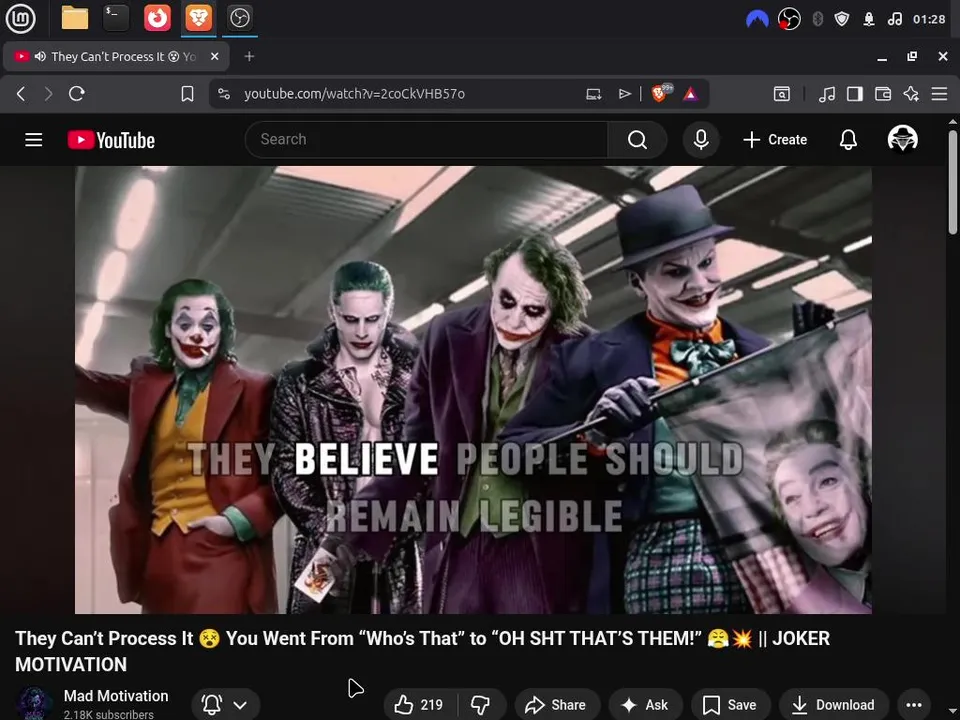Viewport: 960px width, 720px height.
Task: Reload the YouTube page
Action: (77, 94)
